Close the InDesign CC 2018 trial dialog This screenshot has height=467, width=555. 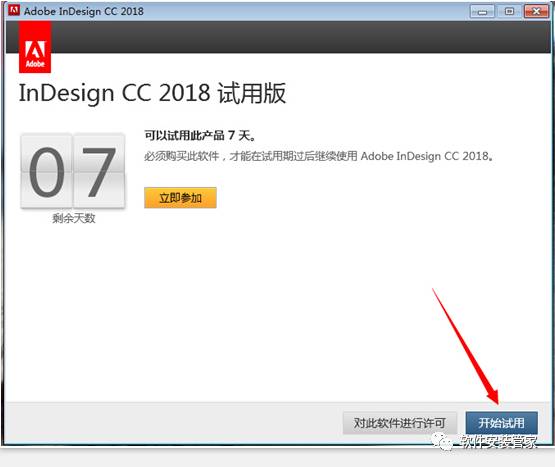[536, 12]
